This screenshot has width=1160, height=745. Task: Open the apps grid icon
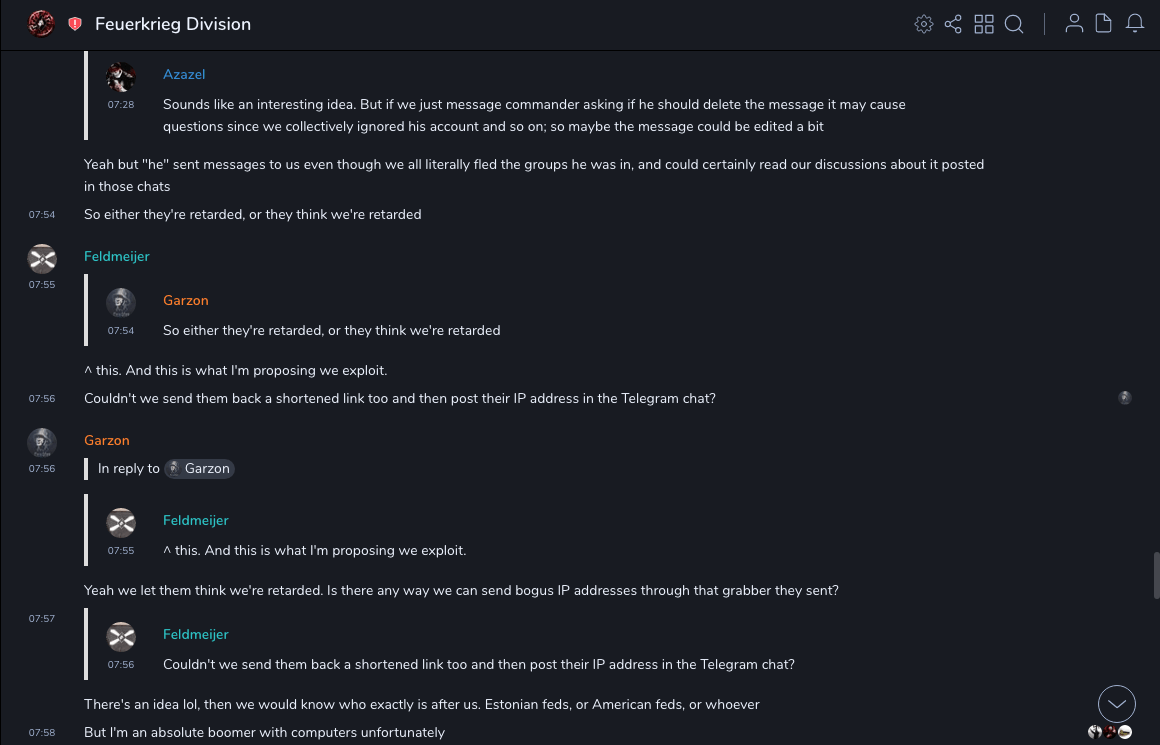click(984, 24)
